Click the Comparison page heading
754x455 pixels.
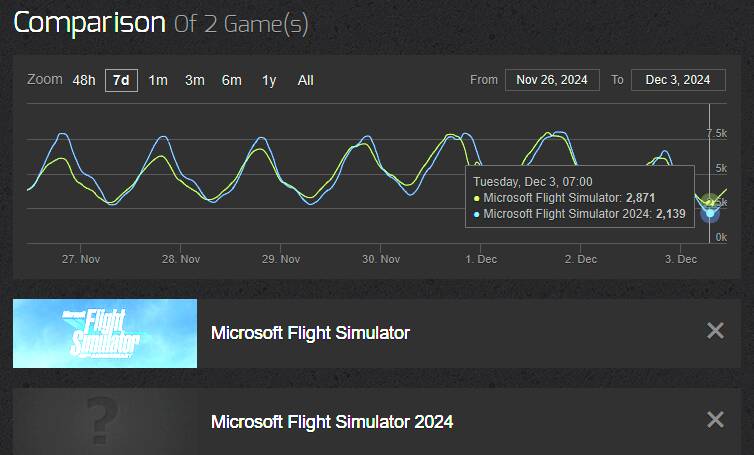88,22
